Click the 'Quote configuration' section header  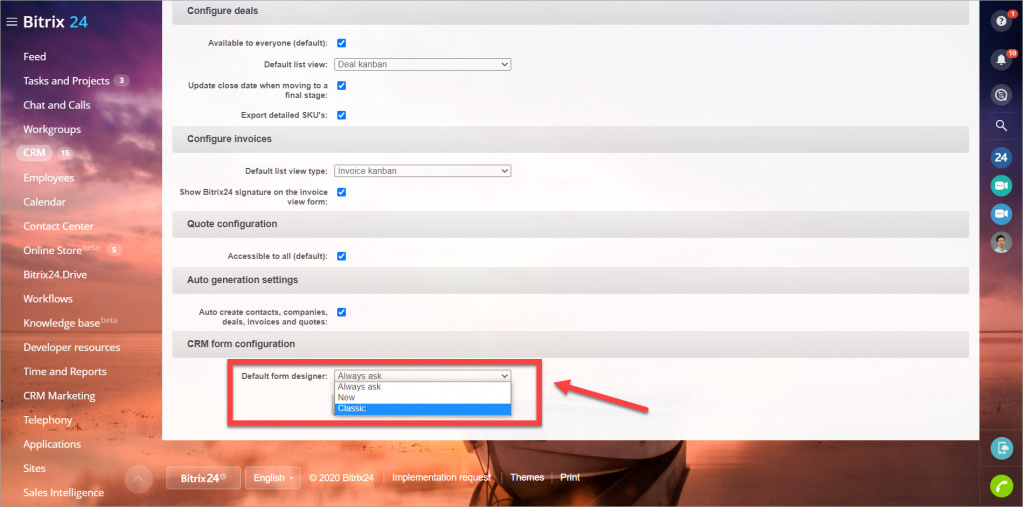click(570, 224)
